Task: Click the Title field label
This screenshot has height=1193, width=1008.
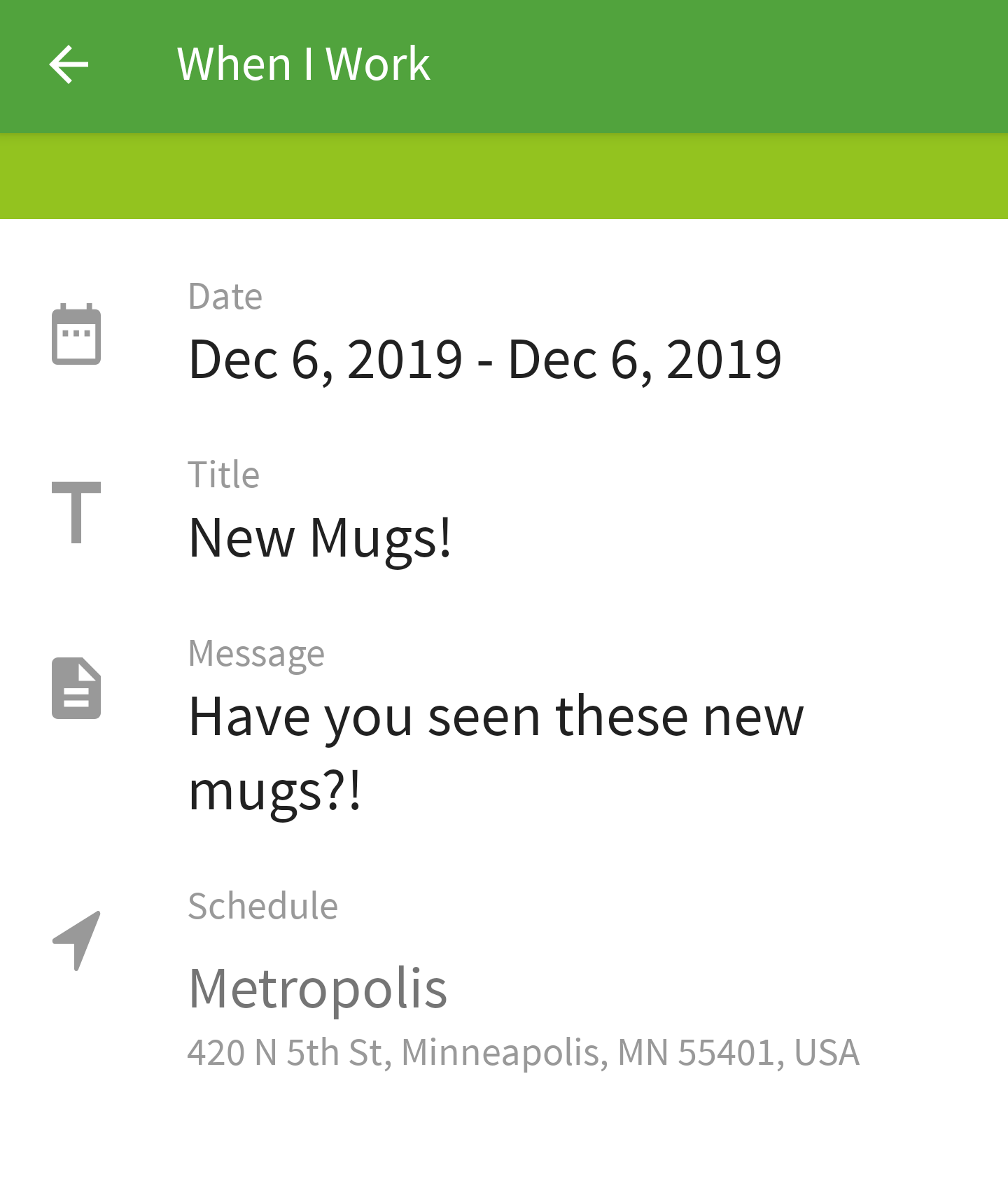Action: [224, 475]
